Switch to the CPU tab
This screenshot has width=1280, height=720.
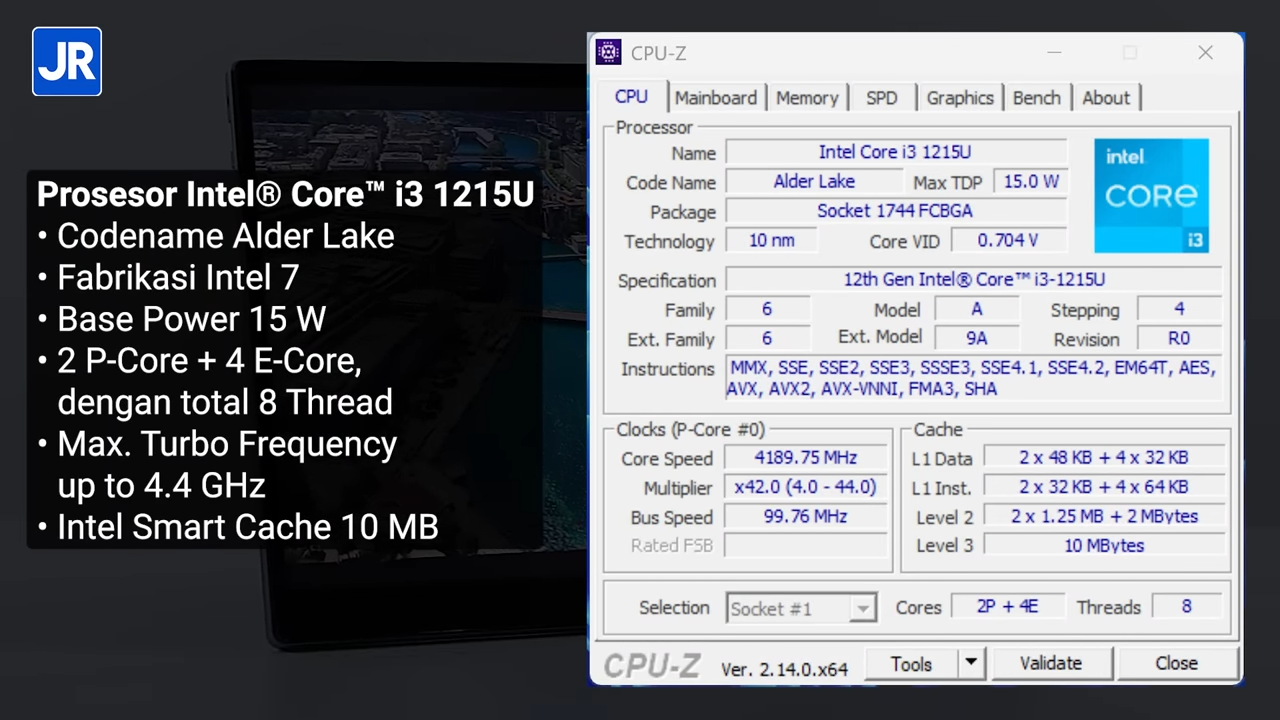(631, 97)
